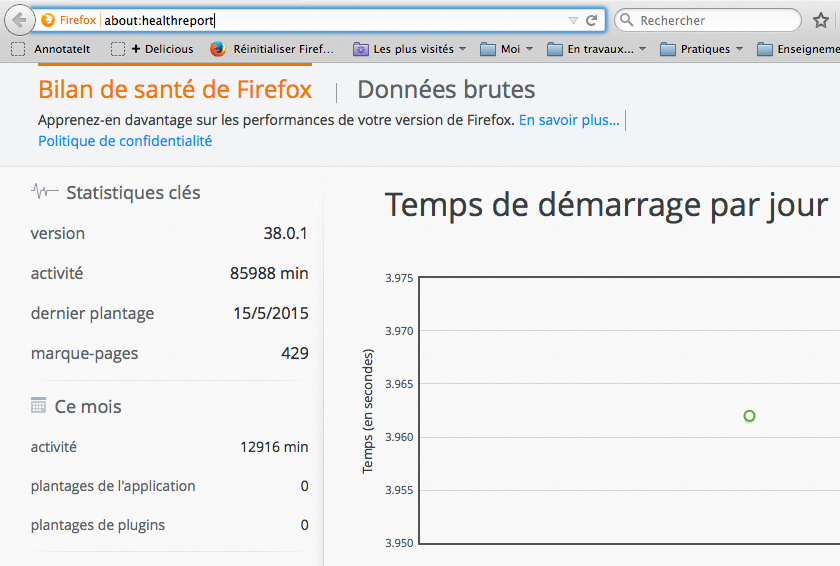Click the En travaux... folder icon
The height and width of the screenshot is (566, 840).
point(554,50)
